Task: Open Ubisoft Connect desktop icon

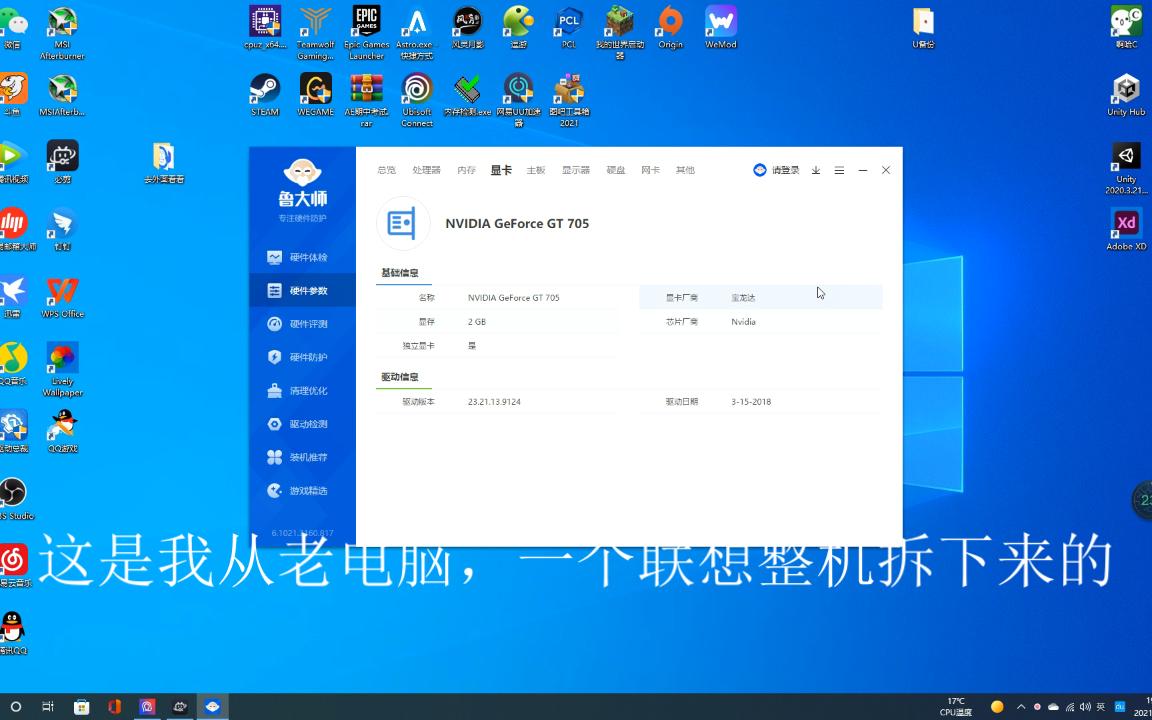Action: (417, 100)
